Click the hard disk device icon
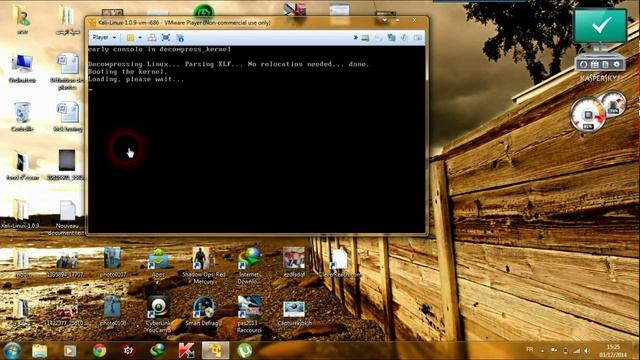Image resolution: width=640 pixels, height=360 pixels. coord(365,38)
